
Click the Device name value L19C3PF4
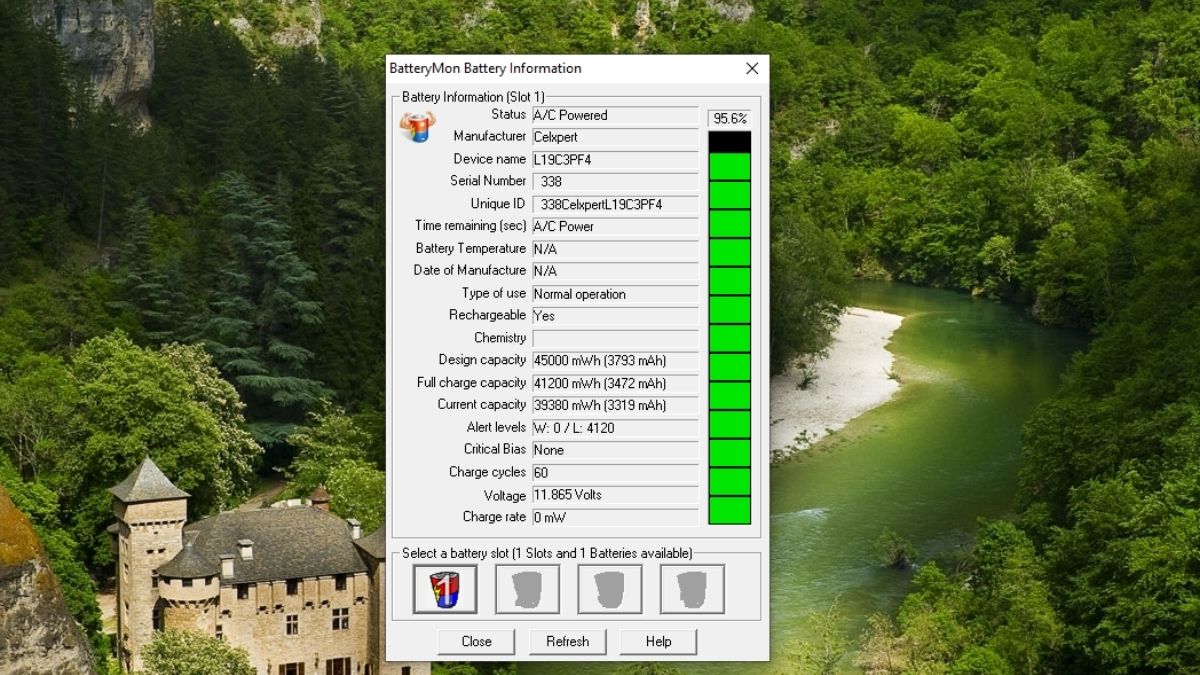pyautogui.click(x=615, y=160)
